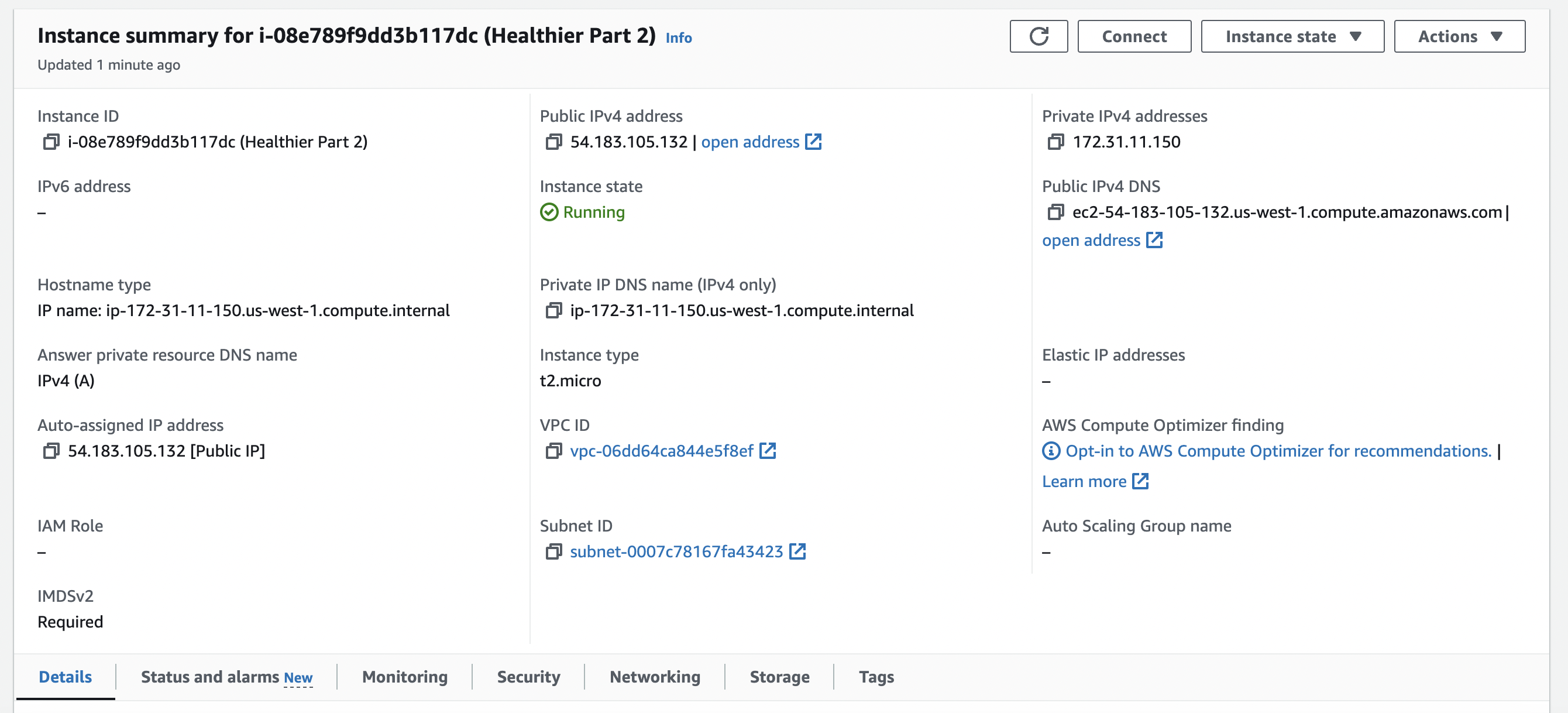Copy the Public IPv4 DNS name
This screenshot has width=1568, height=713.
click(1055, 212)
